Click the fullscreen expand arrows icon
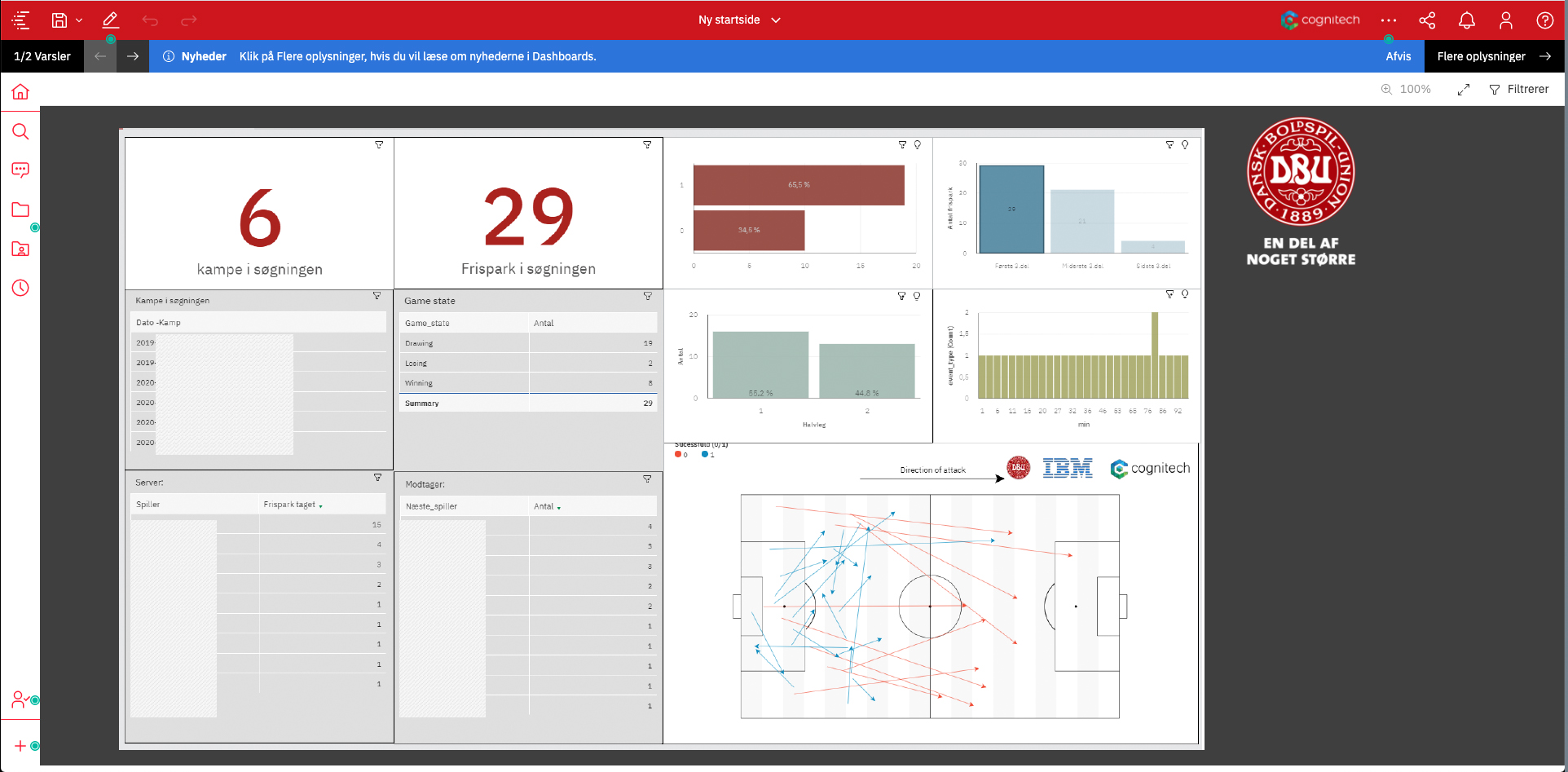1568x772 pixels. (x=1464, y=90)
